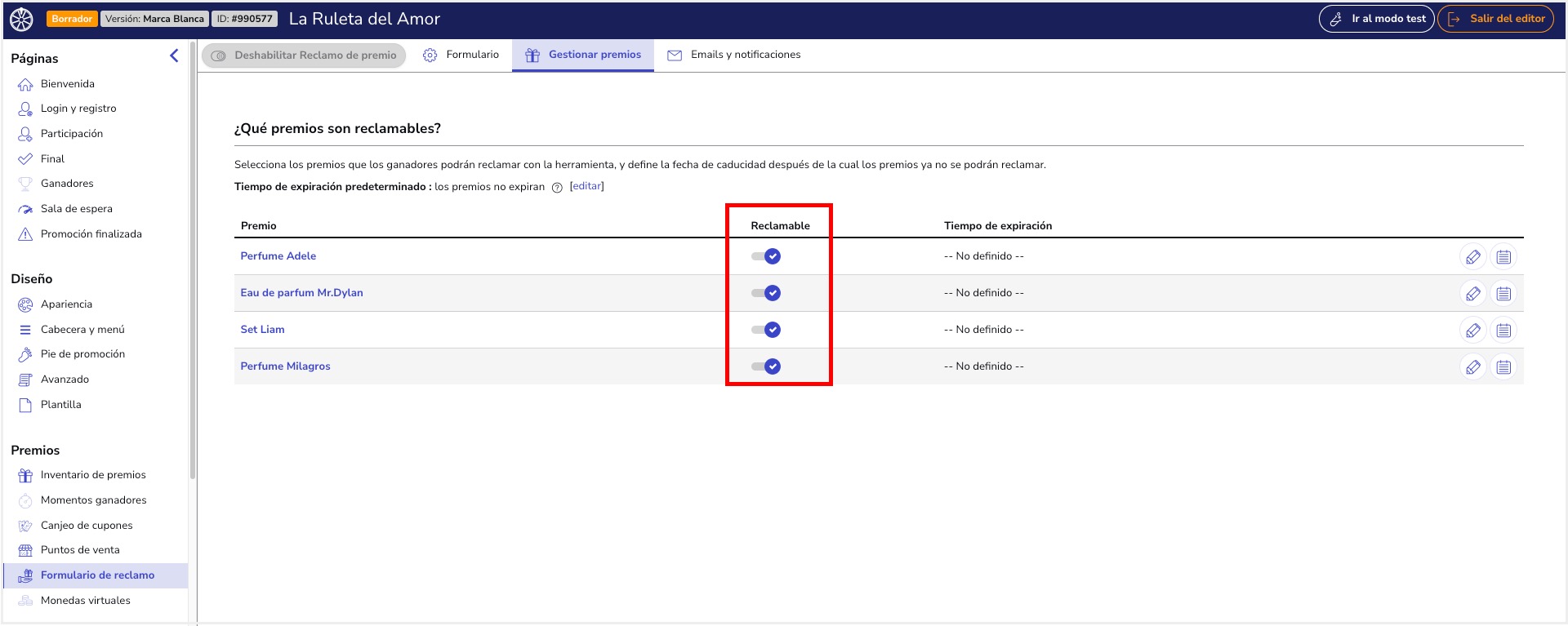
Task: Click La Ruleta del Amor title
Action: point(364,19)
